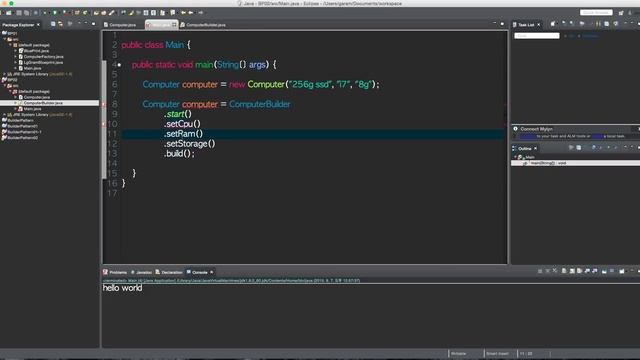Screen dimensions: 640x360
Task: Click the Quick Access search field
Action: (596, 13)
